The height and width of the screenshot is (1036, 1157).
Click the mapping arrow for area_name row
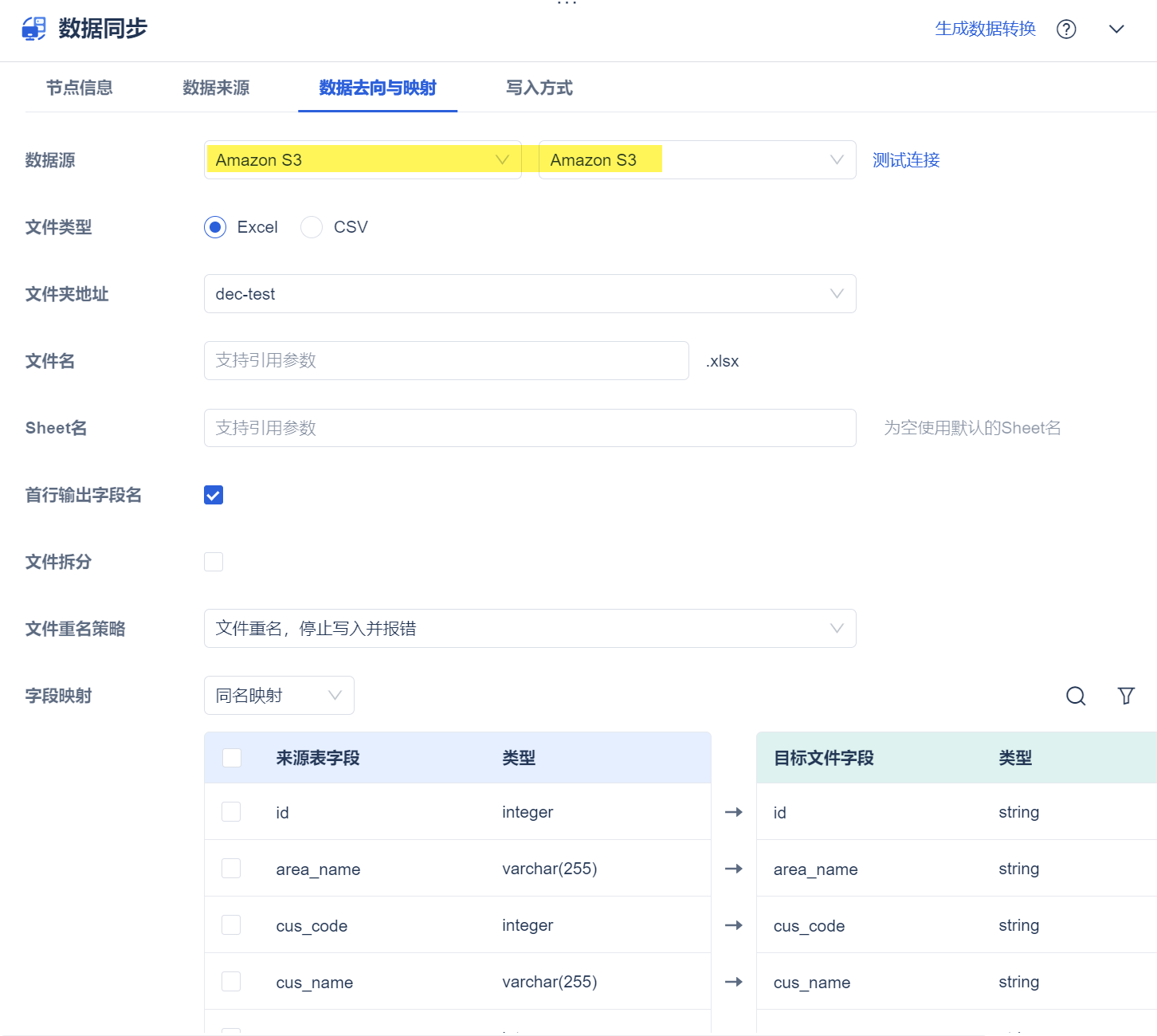click(x=734, y=869)
